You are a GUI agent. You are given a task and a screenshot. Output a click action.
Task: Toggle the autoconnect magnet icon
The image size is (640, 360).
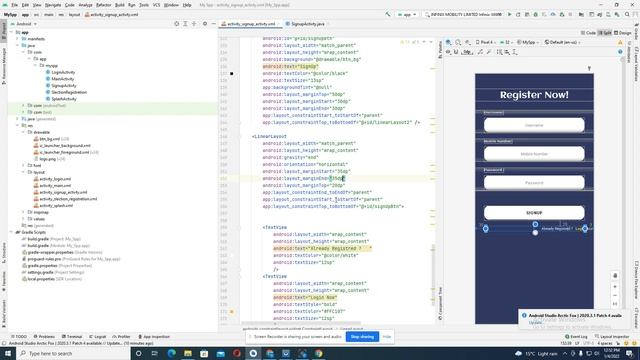coord(456,52)
